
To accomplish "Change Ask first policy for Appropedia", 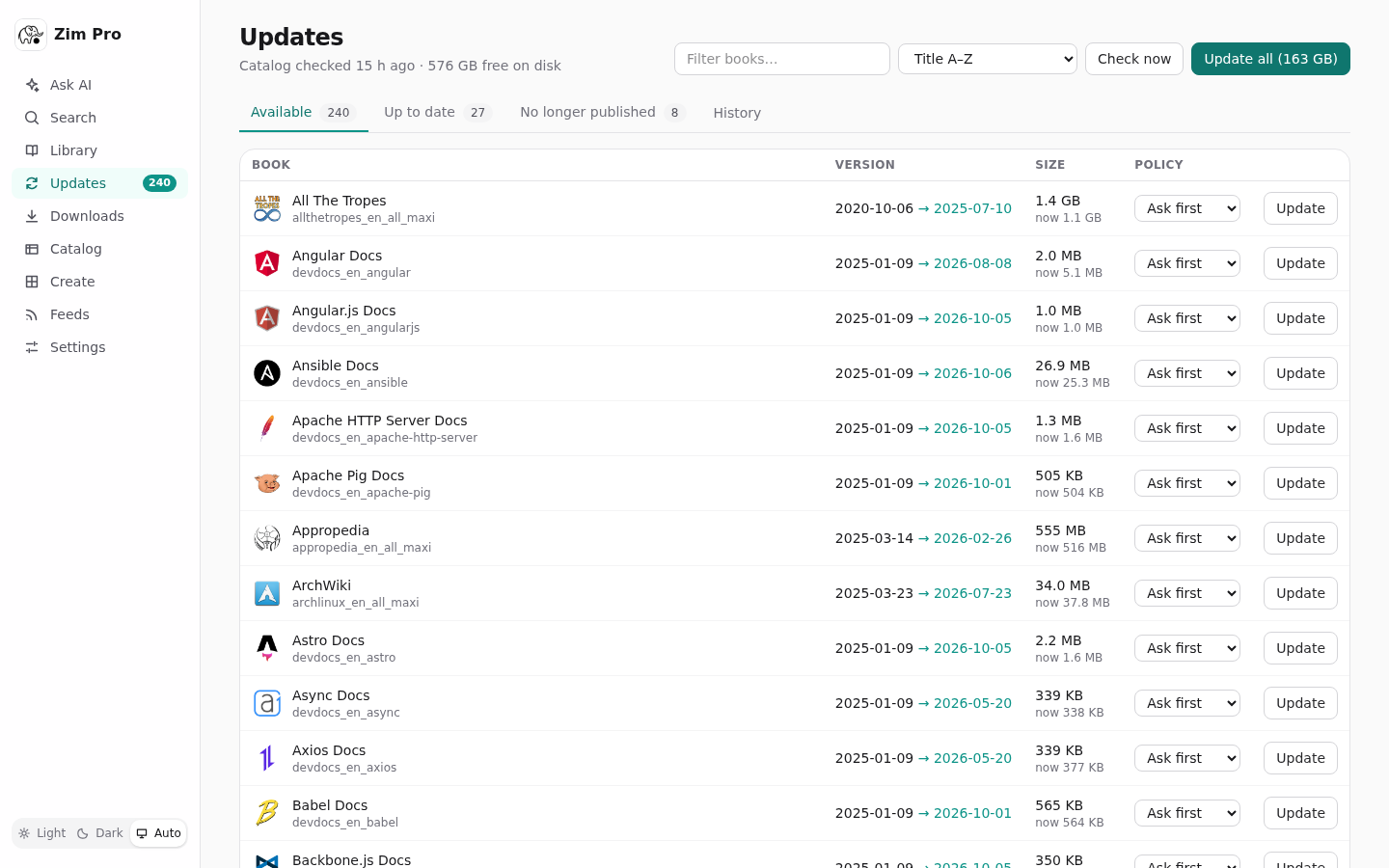I will (x=1187, y=538).
